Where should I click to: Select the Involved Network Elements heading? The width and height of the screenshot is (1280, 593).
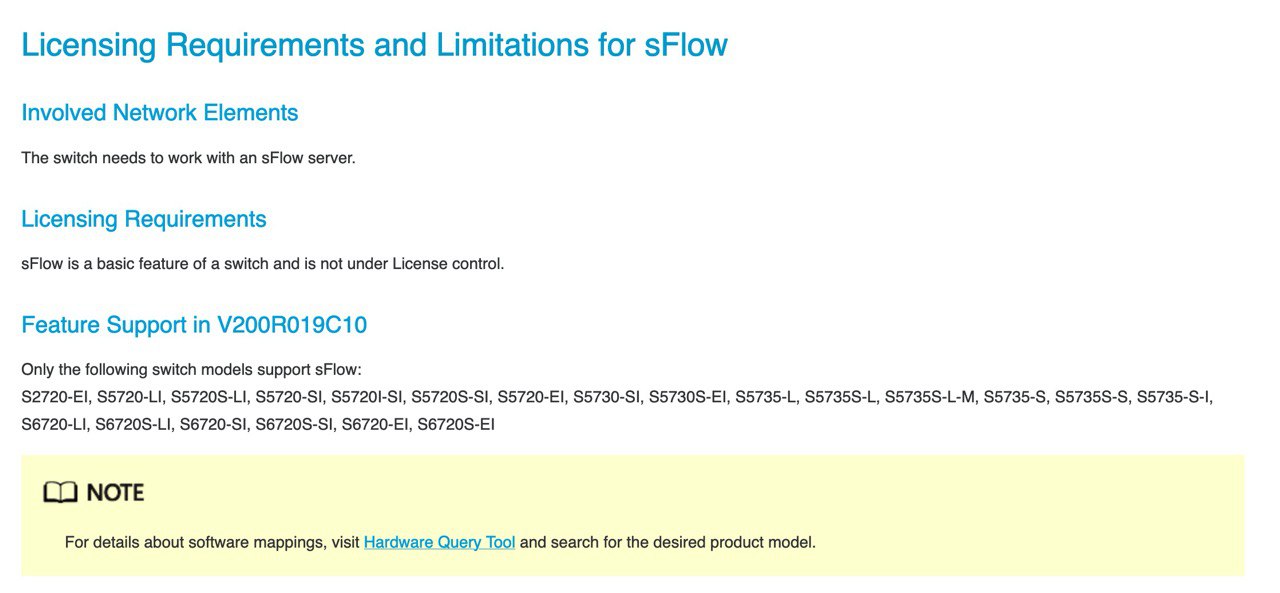point(160,113)
